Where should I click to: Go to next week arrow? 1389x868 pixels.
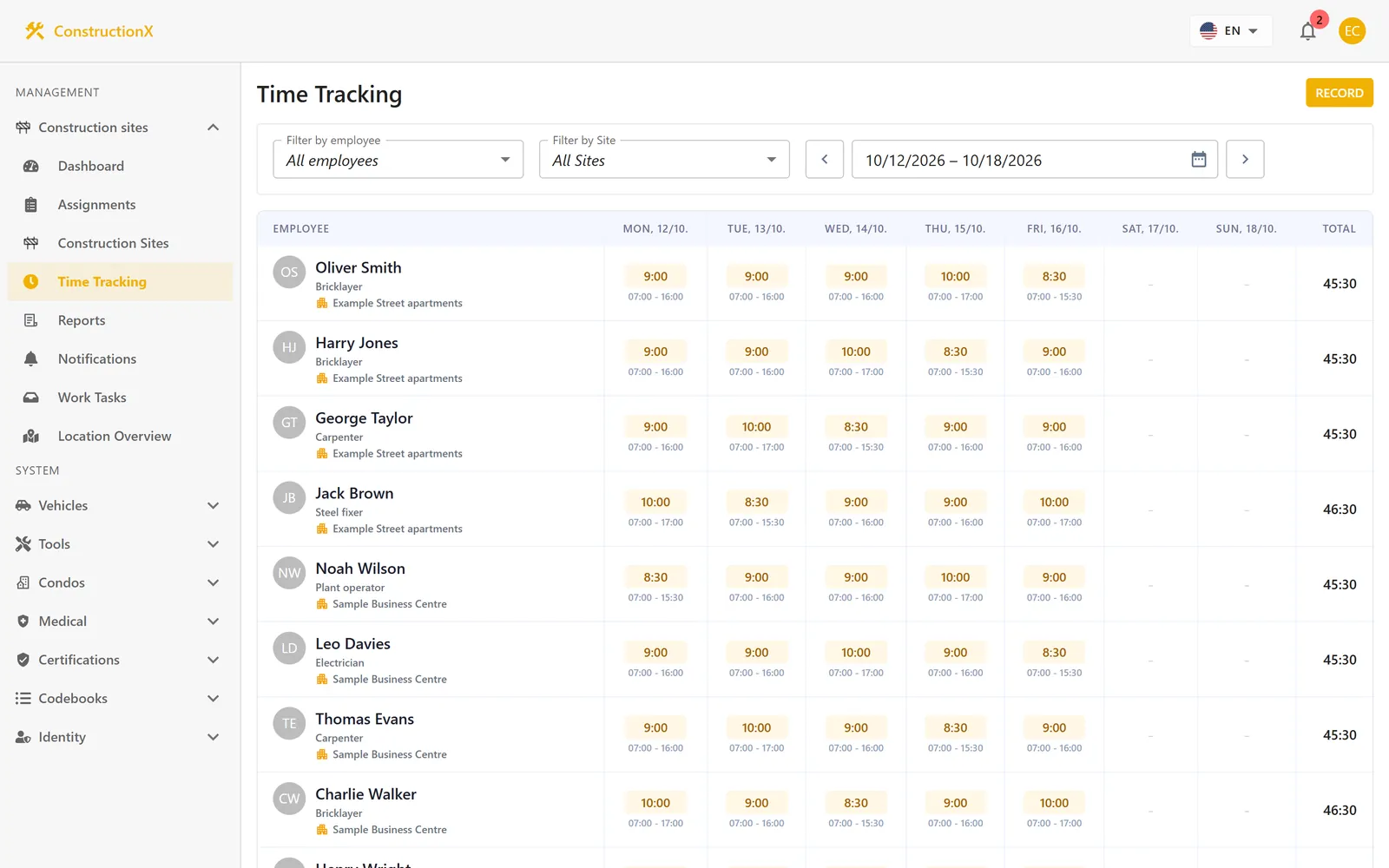[1245, 160]
